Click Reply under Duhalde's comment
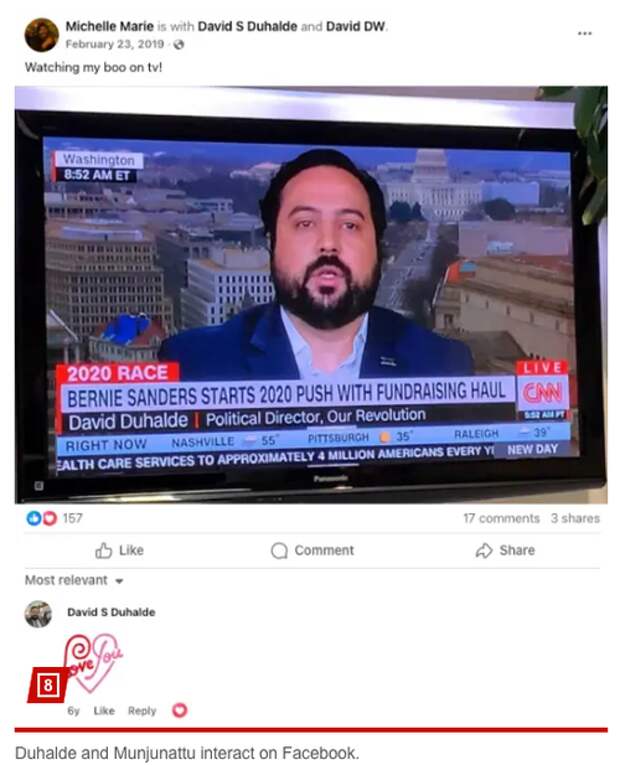This screenshot has width=620, height=765. pyautogui.click(x=142, y=710)
